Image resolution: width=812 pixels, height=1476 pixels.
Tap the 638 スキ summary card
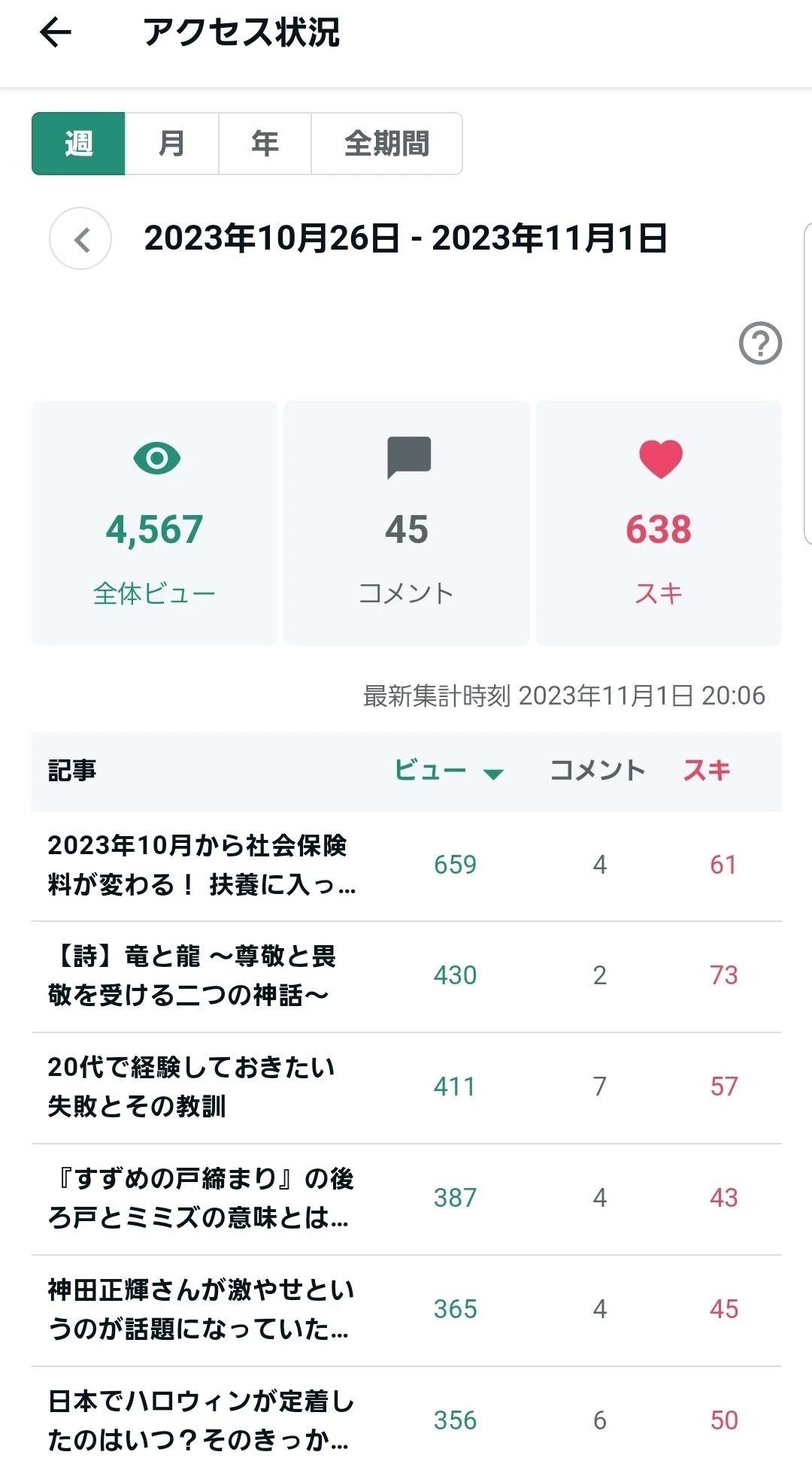click(659, 523)
